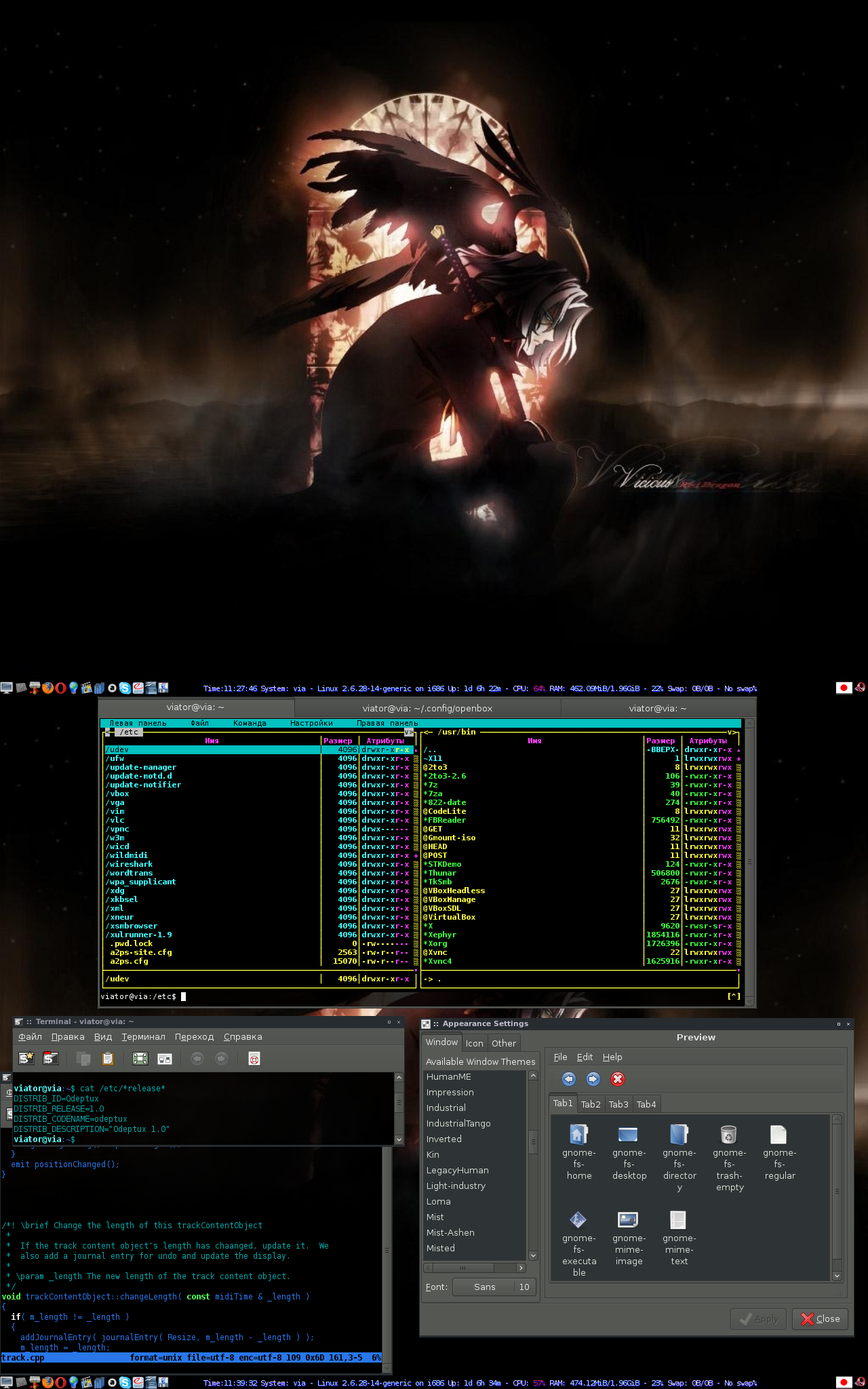Toggle fullscreen icon in Terminal toolbar
The height and width of the screenshot is (1389, 868).
click(x=140, y=1058)
